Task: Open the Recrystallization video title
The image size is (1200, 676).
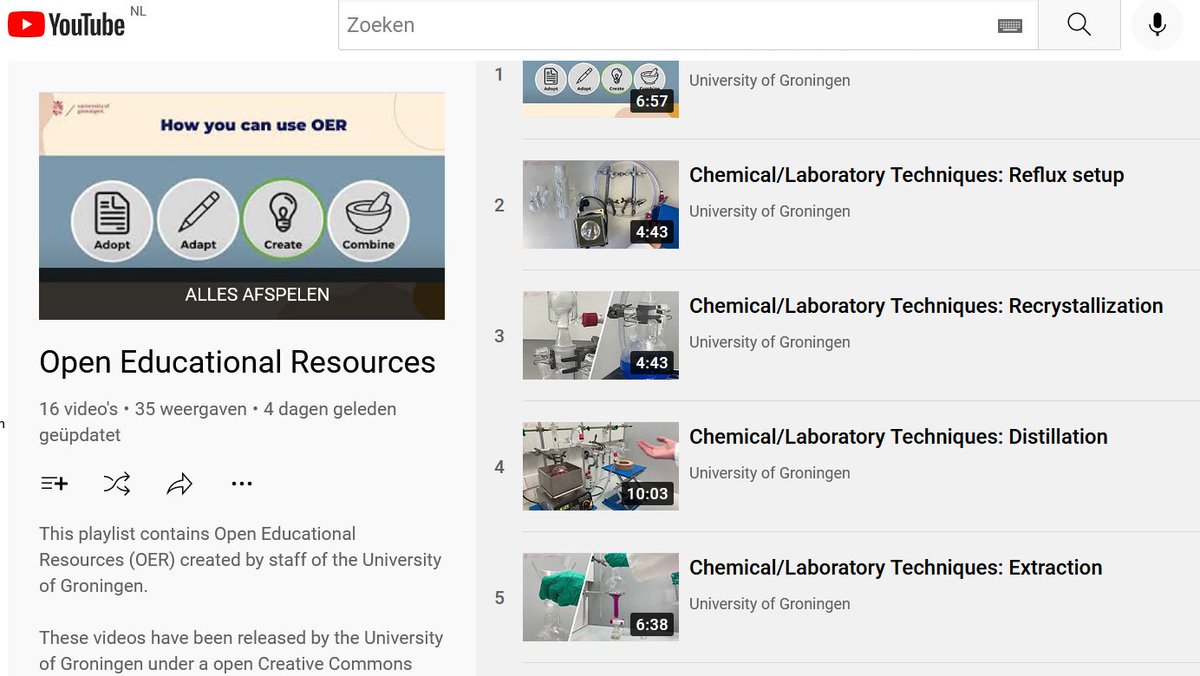Action: (926, 305)
